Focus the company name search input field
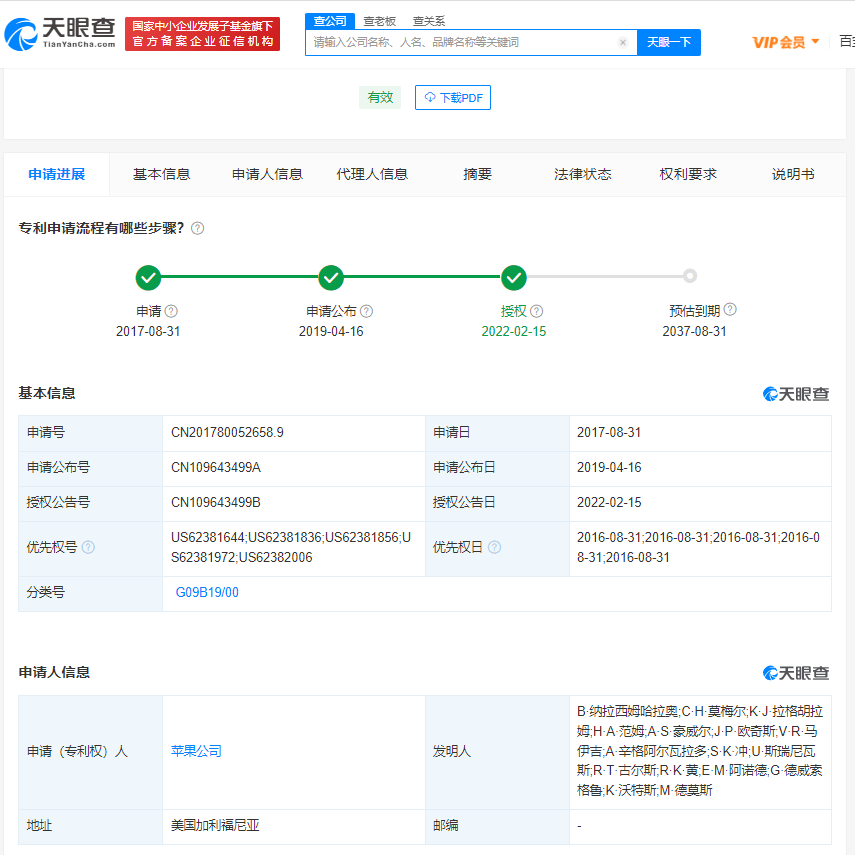Screen dimensions: 855x855 point(460,43)
